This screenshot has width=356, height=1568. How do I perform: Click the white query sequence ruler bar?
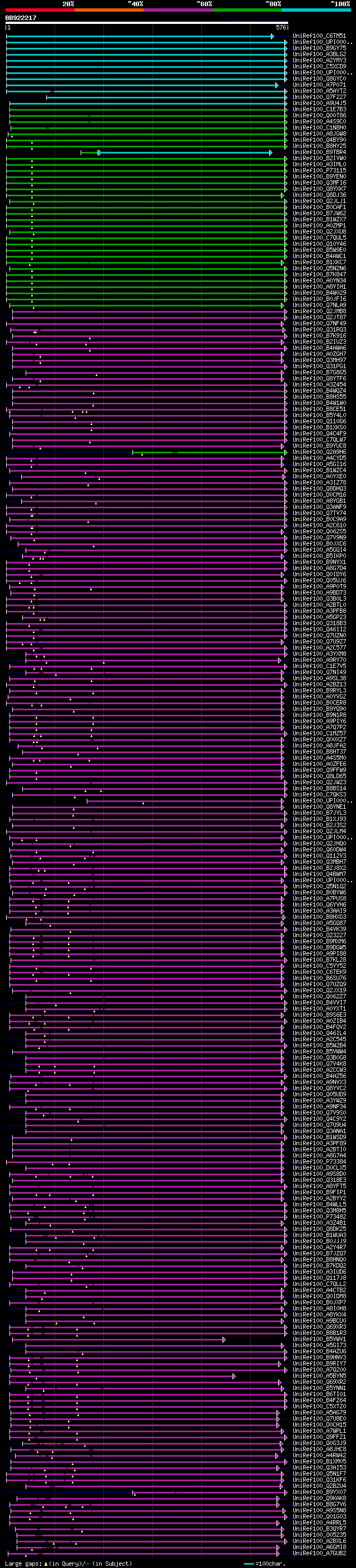[x=147, y=22]
